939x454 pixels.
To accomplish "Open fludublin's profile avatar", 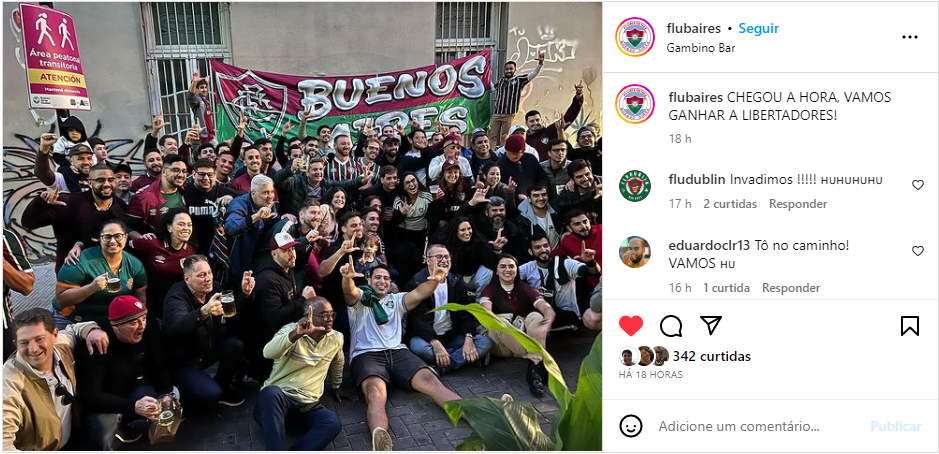I will click(635, 186).
